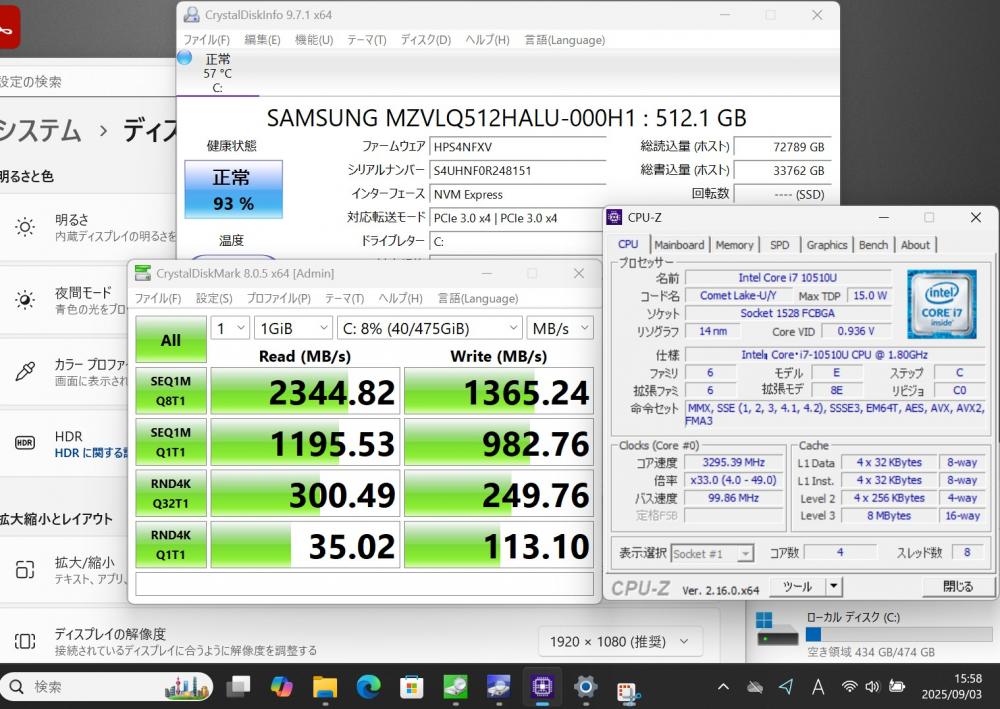The width and height of the screenshot is (1000, 709).
Task: Open Microsoft Store from the taskbar
Action: pyautogui.click(x=411, y=687)
